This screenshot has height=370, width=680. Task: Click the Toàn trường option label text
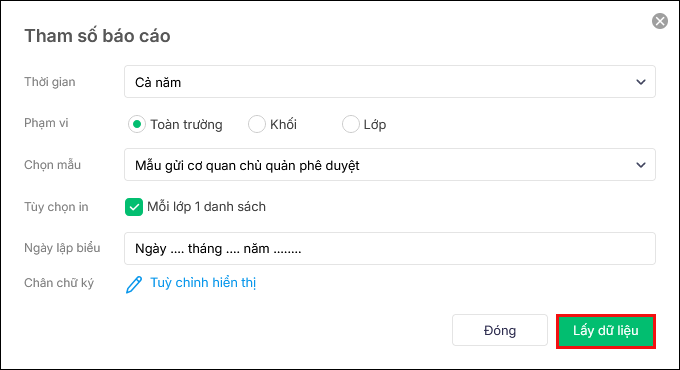pos(186,125)
